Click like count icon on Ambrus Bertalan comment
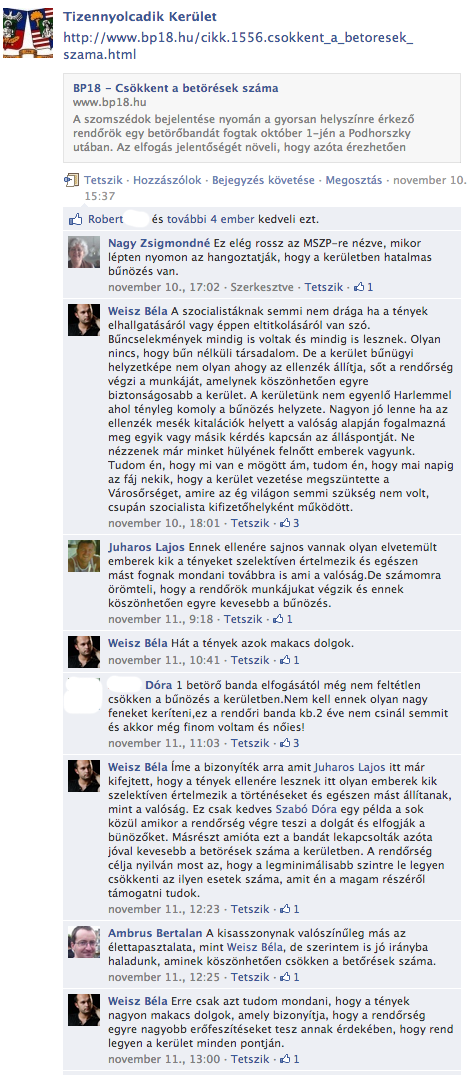Image resolution: width=467 pixels, height=1075 pixels. click(x=289, y=977)
